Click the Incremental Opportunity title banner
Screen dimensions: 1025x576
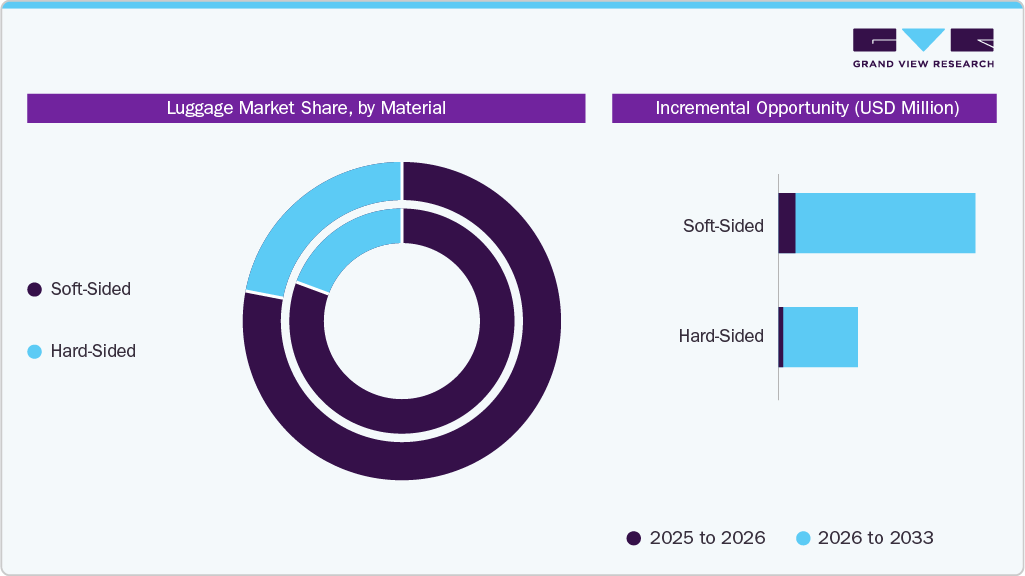[804, 108]
